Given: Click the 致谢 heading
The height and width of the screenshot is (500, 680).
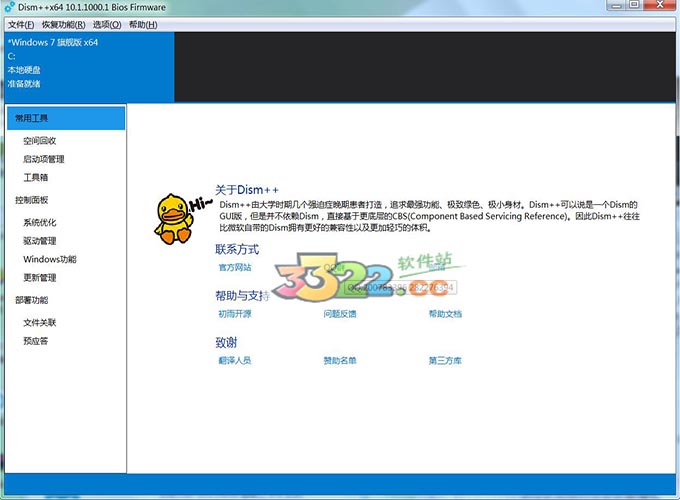Looking at the screenshot, I should coord(226,343).
